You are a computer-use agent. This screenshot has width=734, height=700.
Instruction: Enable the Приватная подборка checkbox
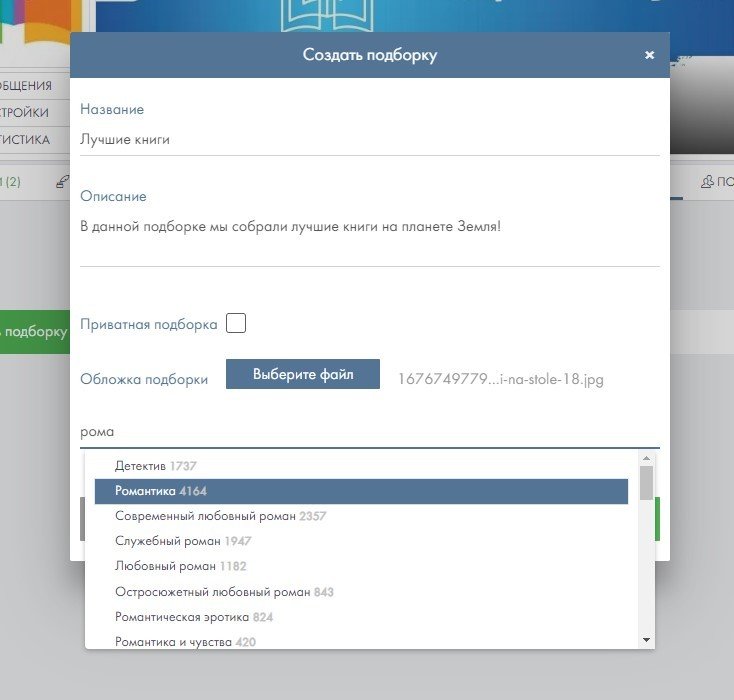[236, 324]
